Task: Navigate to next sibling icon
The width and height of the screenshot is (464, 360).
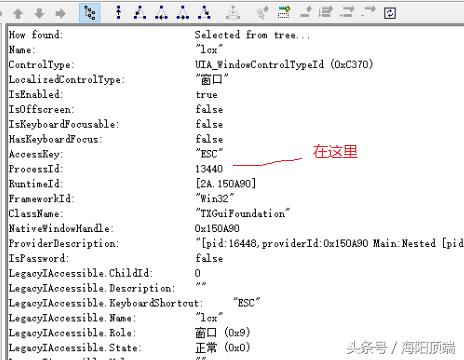Action: point(183,13)
